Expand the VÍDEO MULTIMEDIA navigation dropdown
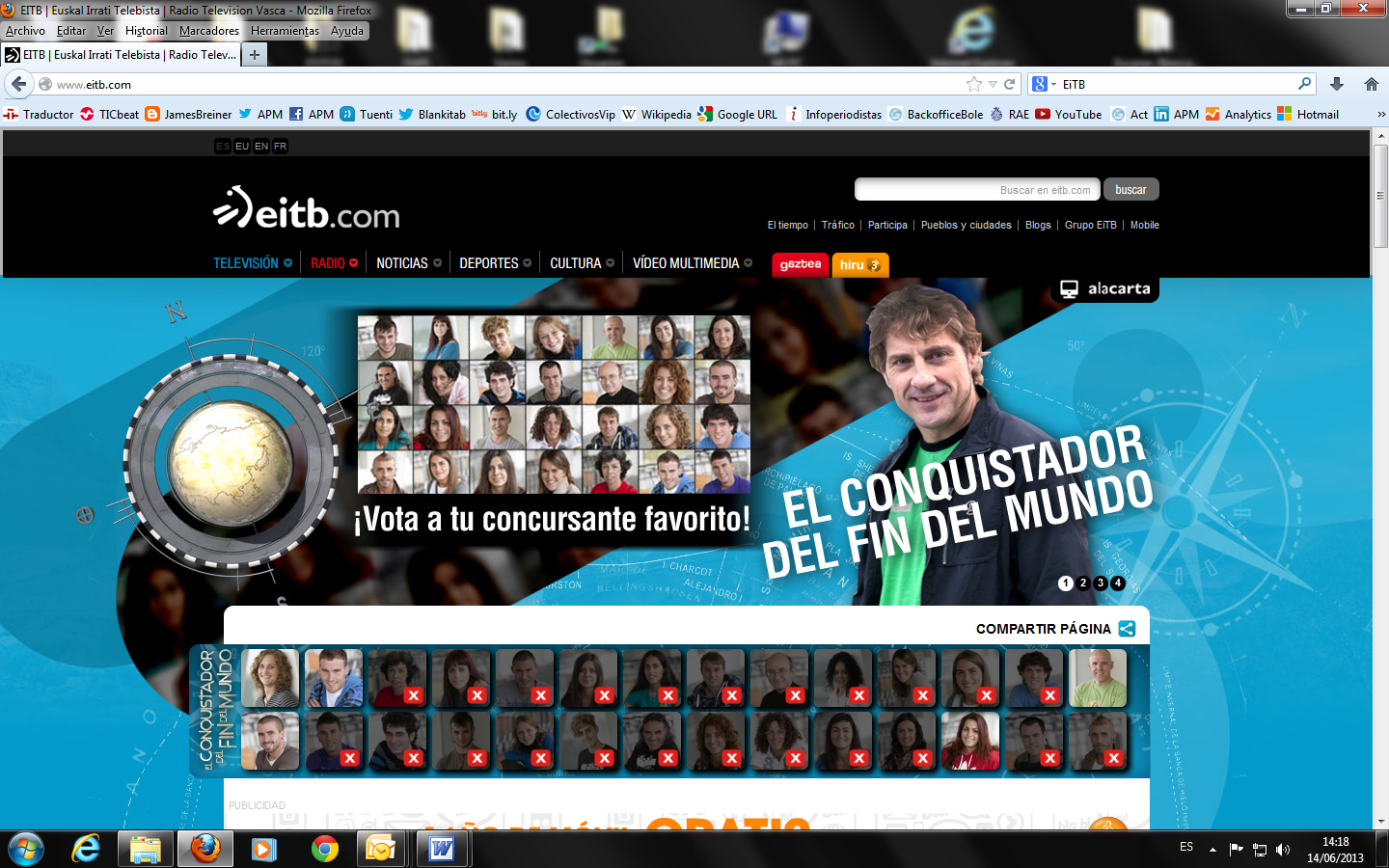Screen dimensions: 1389x868 click(x=749, y=263)
